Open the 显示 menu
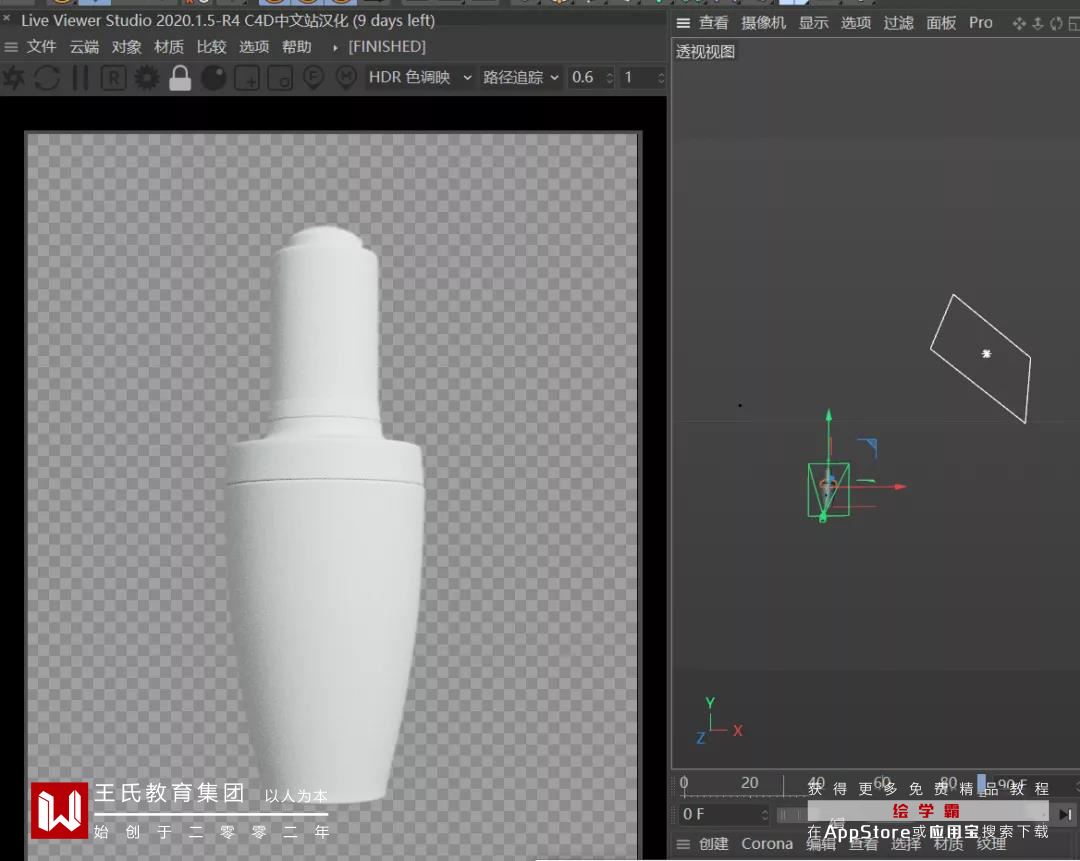 pyautogui.click(x=813, y=23)
